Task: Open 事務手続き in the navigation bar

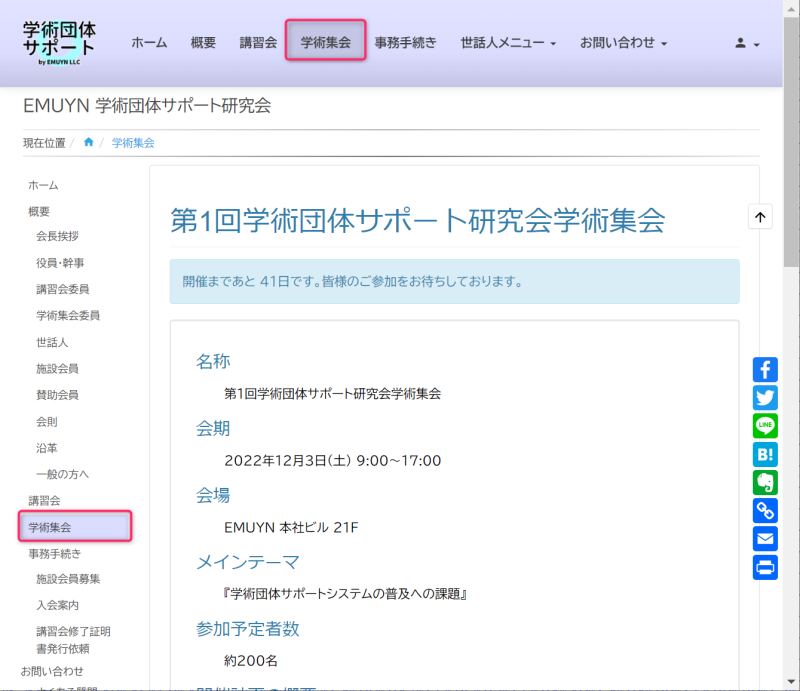Action: click(405, 43)
